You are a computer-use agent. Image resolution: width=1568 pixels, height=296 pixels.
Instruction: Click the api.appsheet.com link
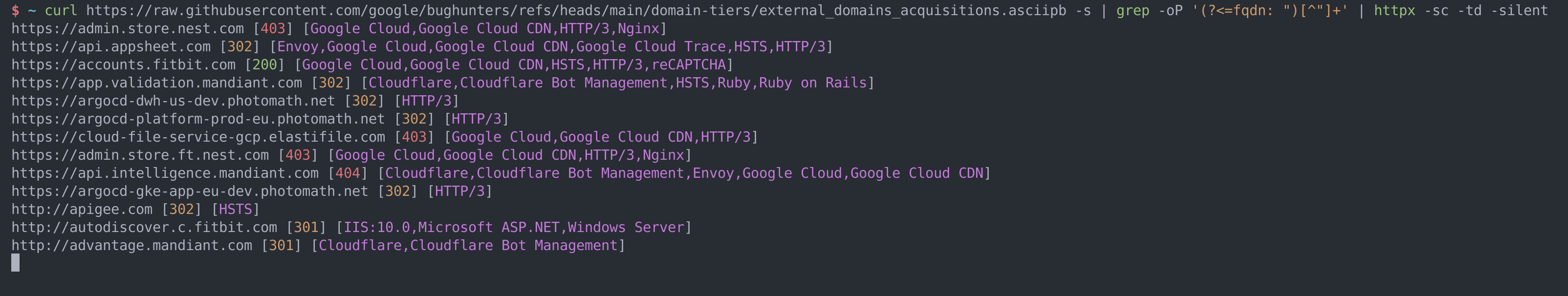click(111, 47)
